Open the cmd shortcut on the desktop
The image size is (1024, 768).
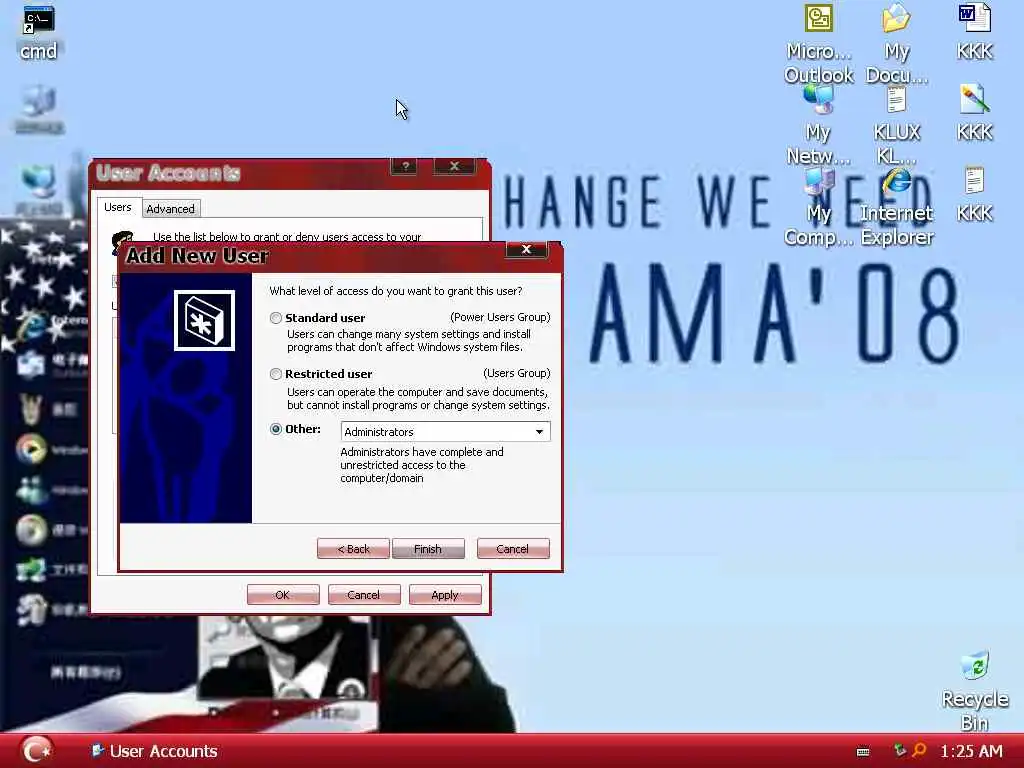pyautogui.click(x=39, y=34)
